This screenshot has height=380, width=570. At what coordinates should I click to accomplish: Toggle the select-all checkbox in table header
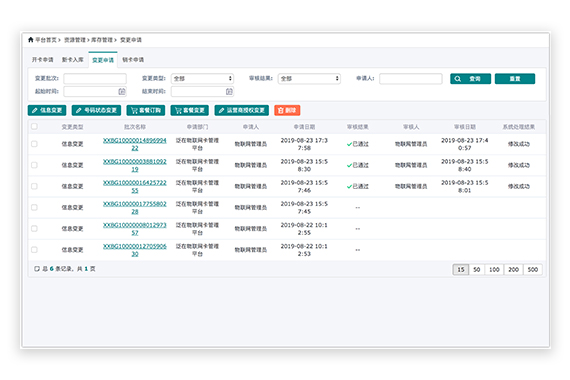[x=34, y=126]
